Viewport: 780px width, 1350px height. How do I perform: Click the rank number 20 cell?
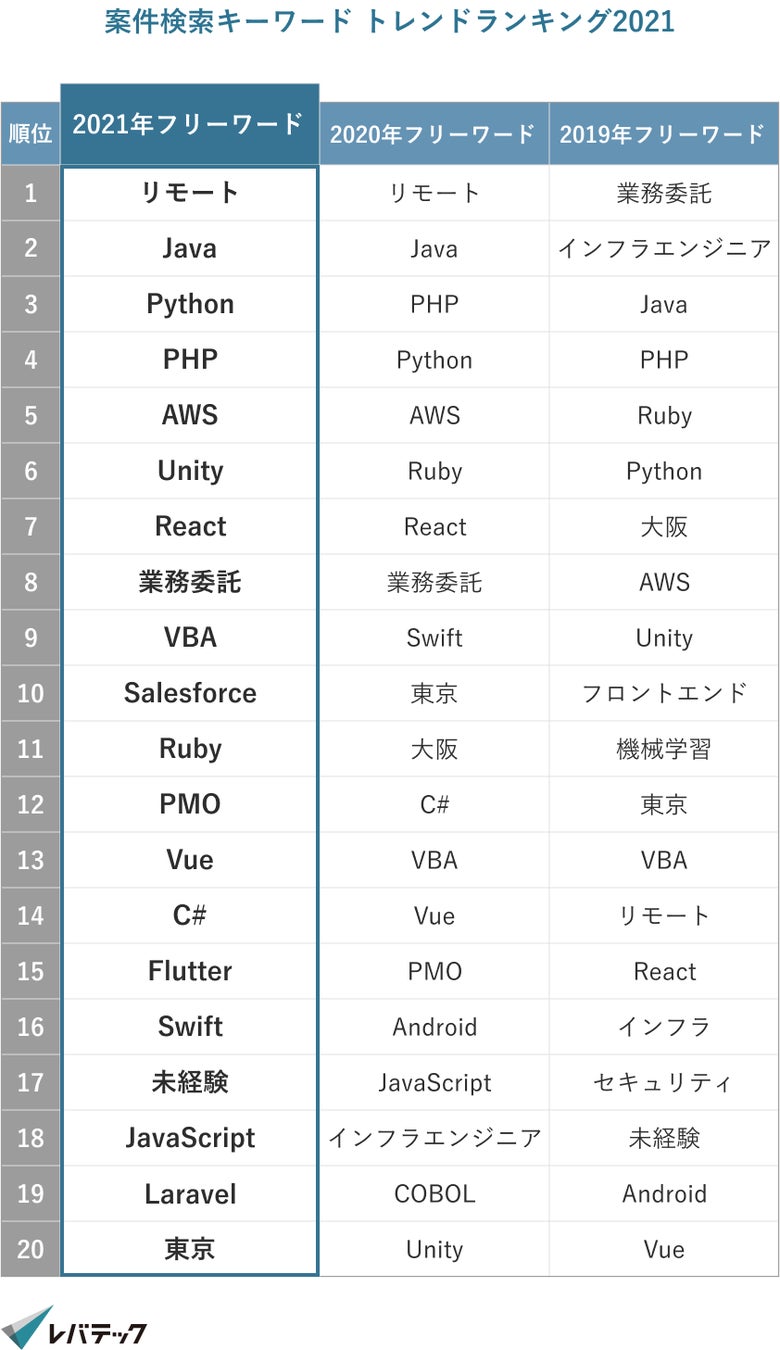[30, 1249]
